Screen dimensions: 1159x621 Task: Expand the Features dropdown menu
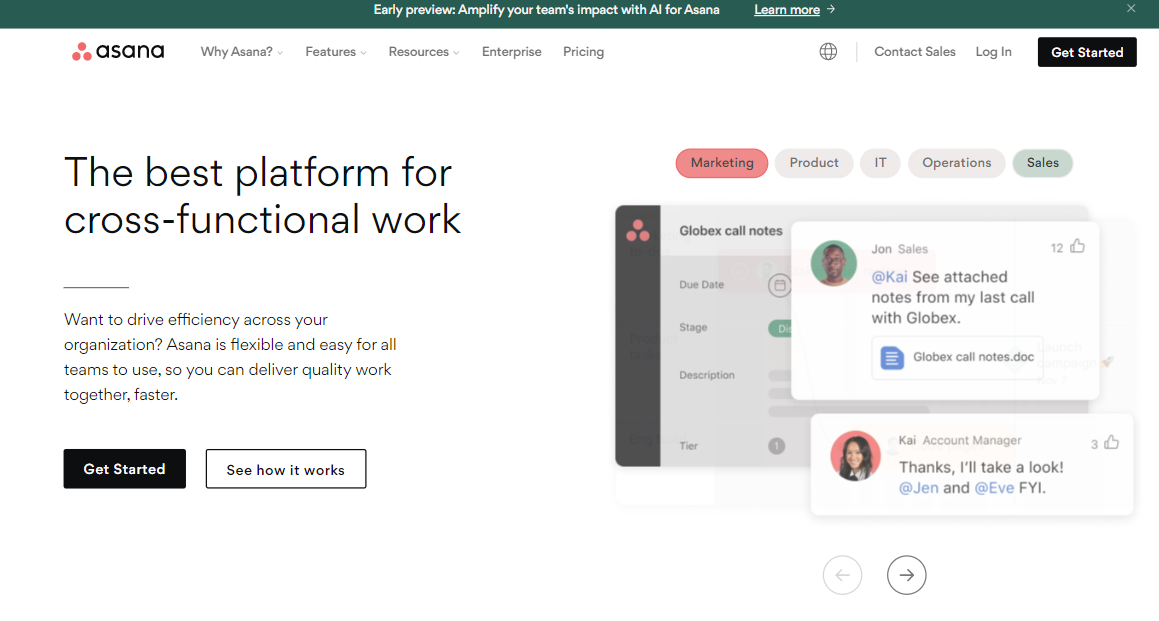click(x=336, y=52)
